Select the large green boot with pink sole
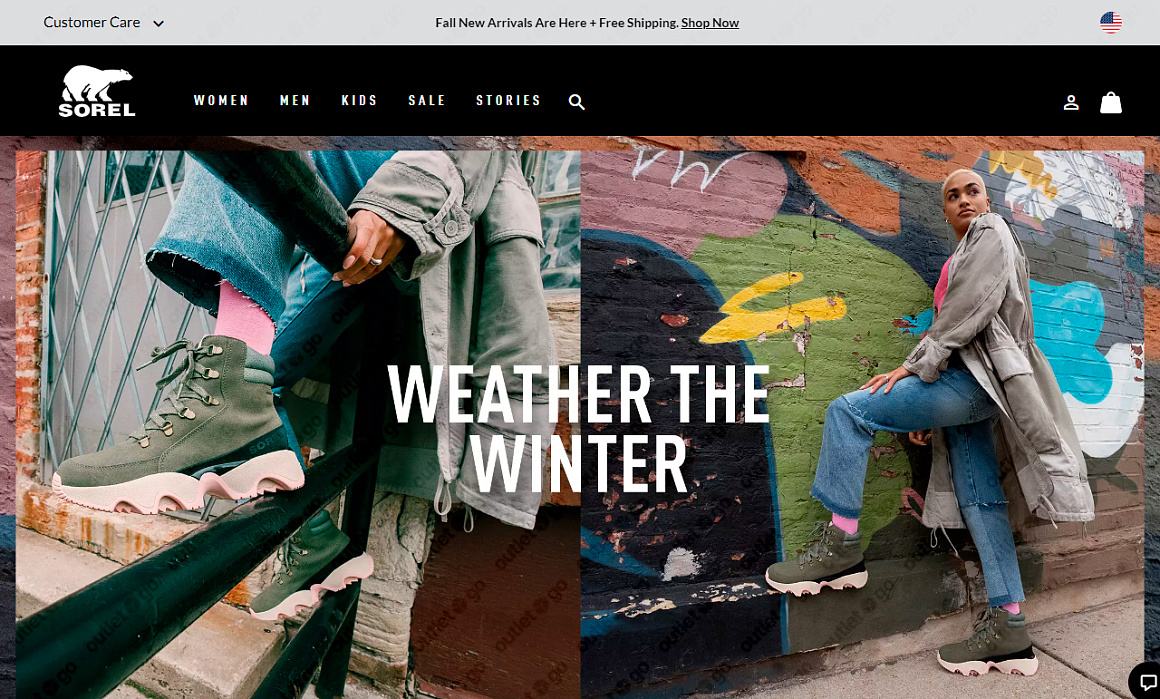 tap(178, 425)
